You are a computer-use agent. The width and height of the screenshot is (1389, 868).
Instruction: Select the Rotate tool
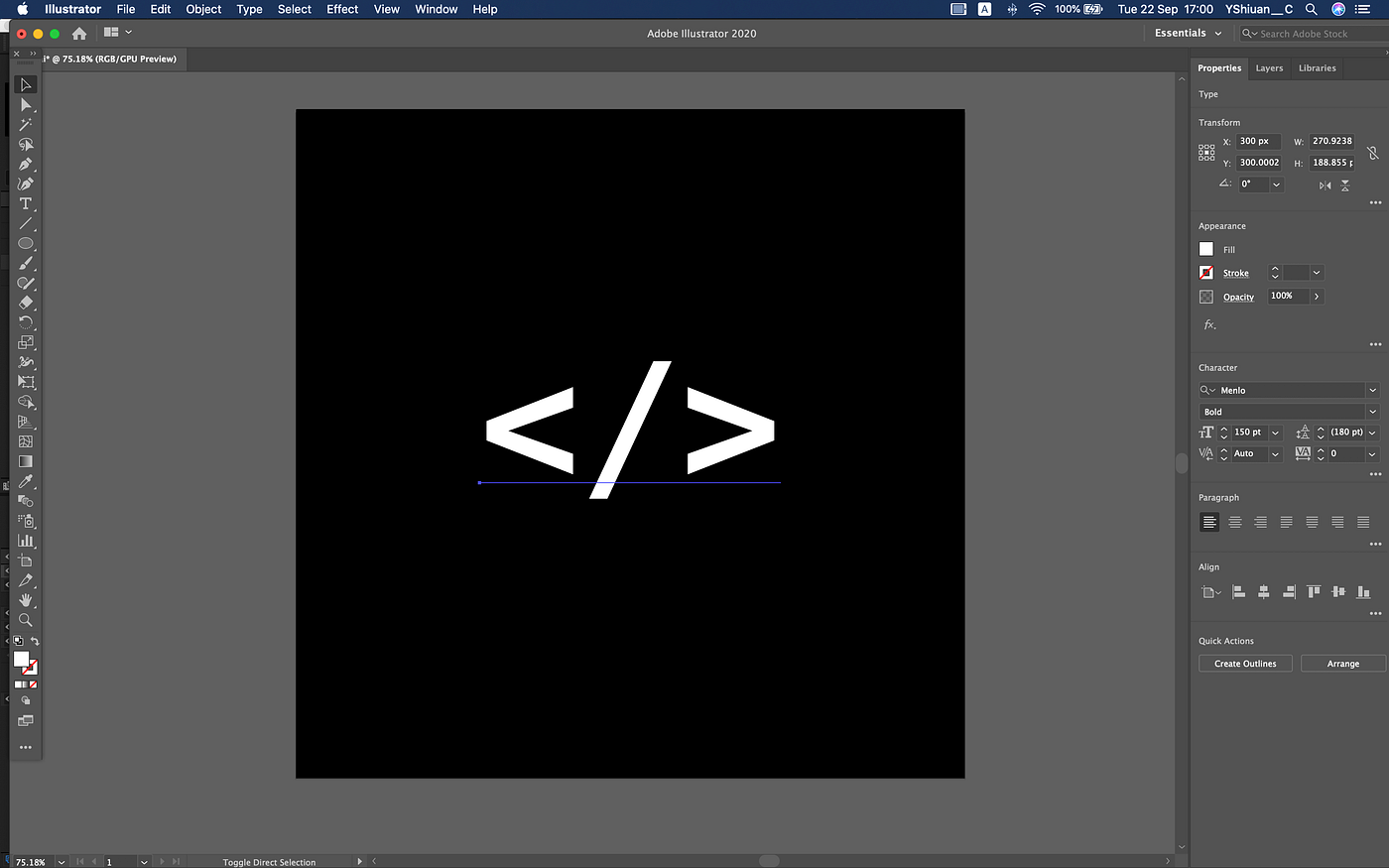pos(26,322)
